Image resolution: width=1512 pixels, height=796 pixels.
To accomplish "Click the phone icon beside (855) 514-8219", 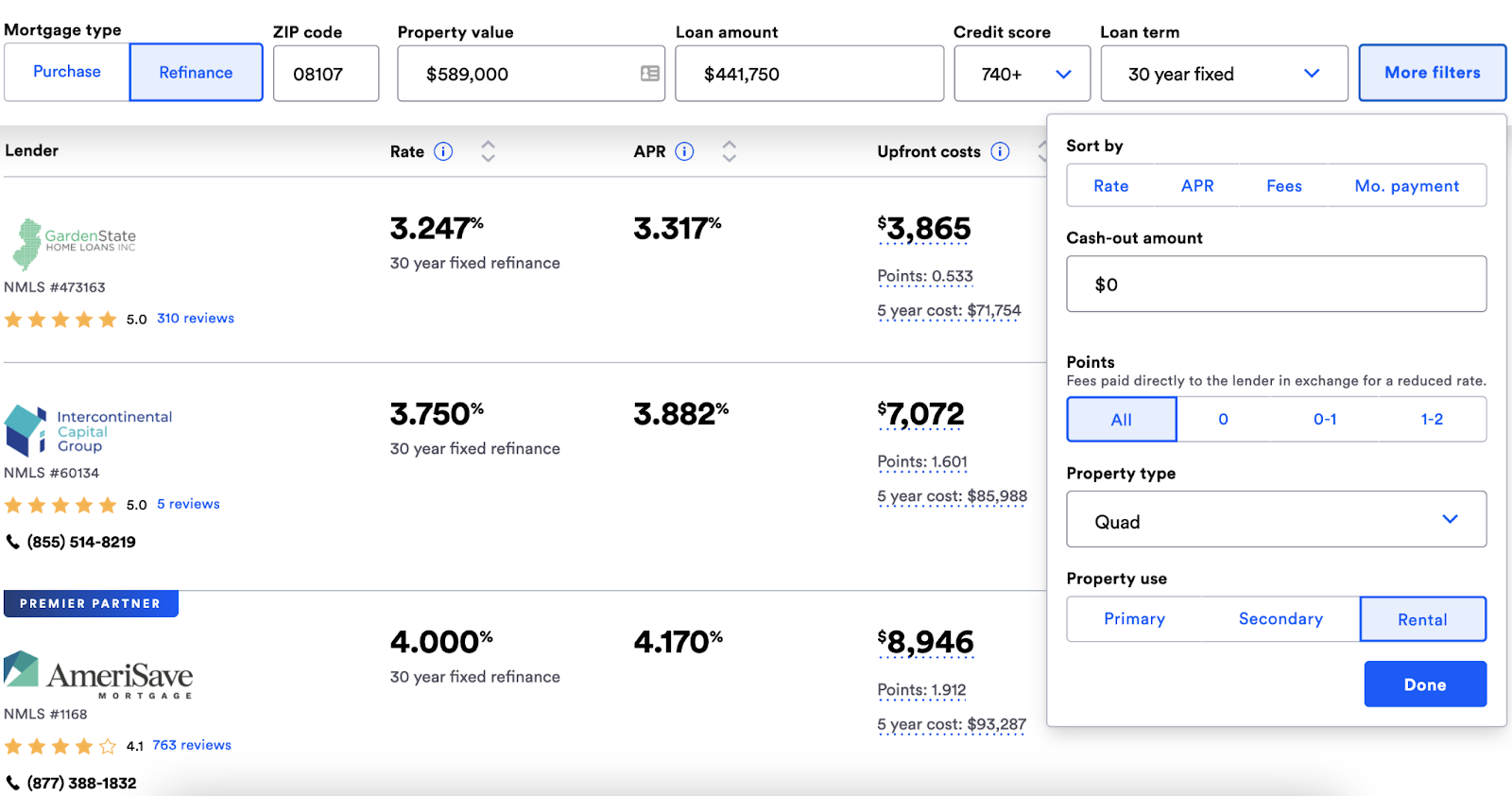I will [x=13, y=542].
